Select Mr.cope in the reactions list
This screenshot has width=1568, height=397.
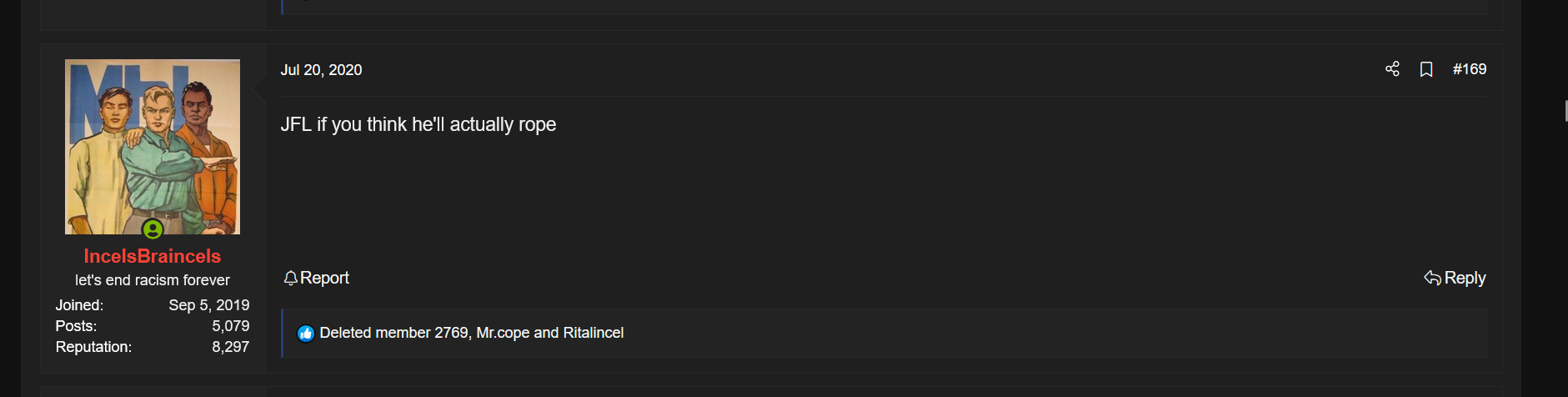(503, 333)
